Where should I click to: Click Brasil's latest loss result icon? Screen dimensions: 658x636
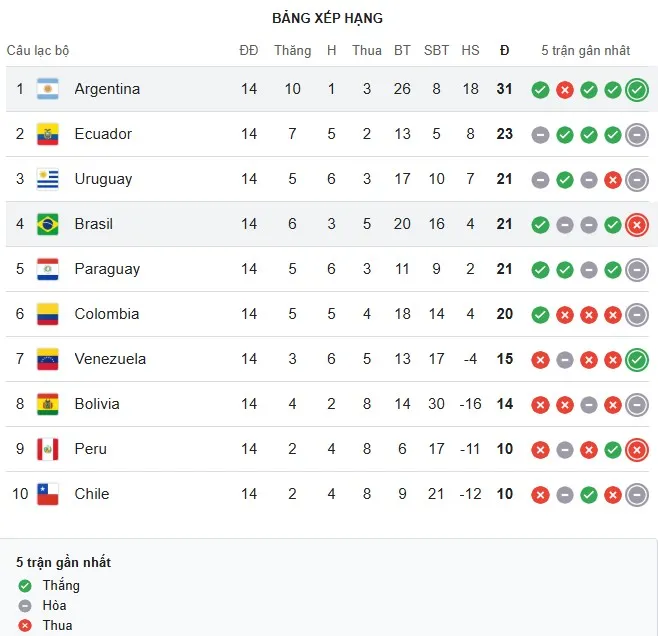[637, 225]
